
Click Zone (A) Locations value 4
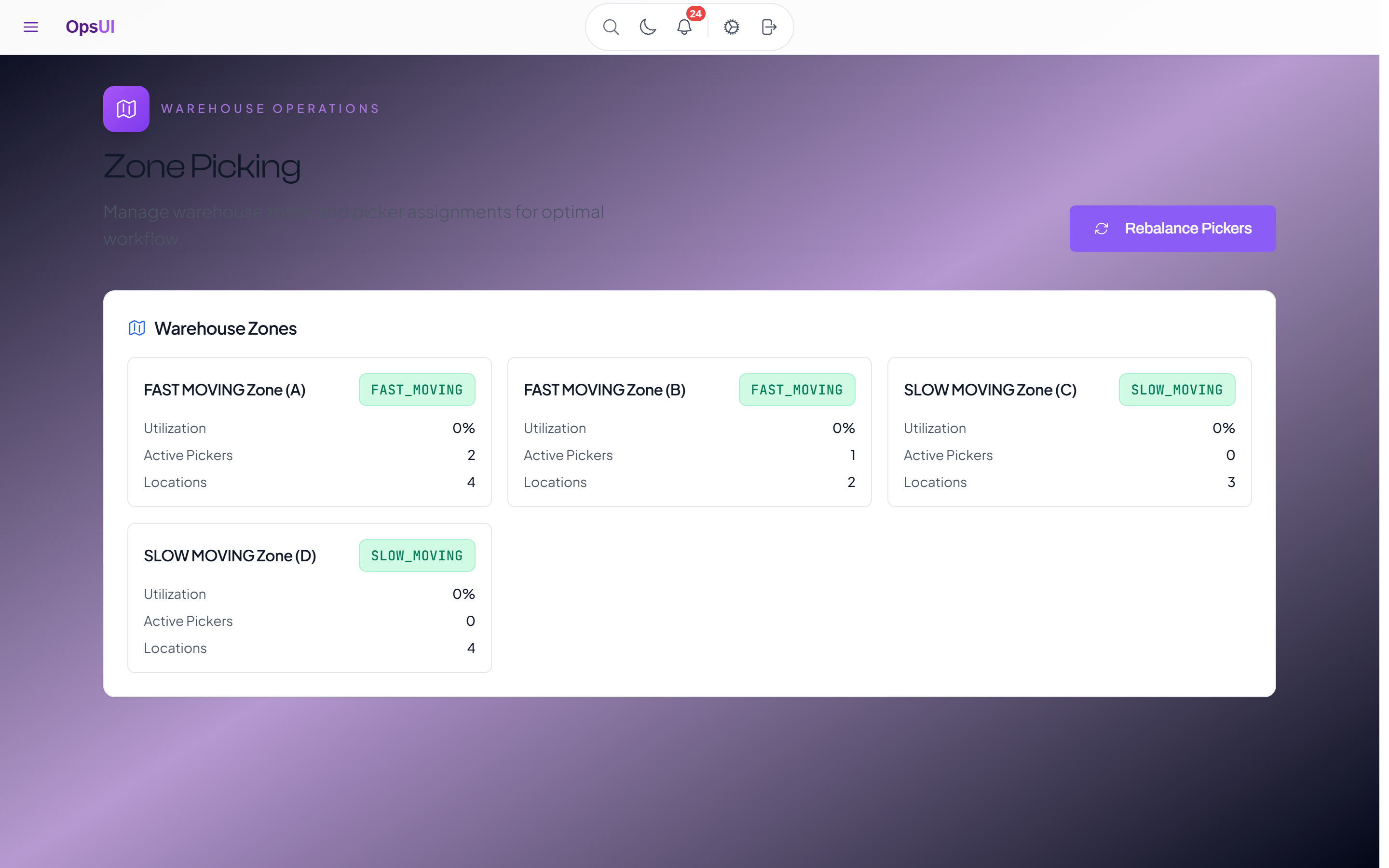[x=471, y=482]
